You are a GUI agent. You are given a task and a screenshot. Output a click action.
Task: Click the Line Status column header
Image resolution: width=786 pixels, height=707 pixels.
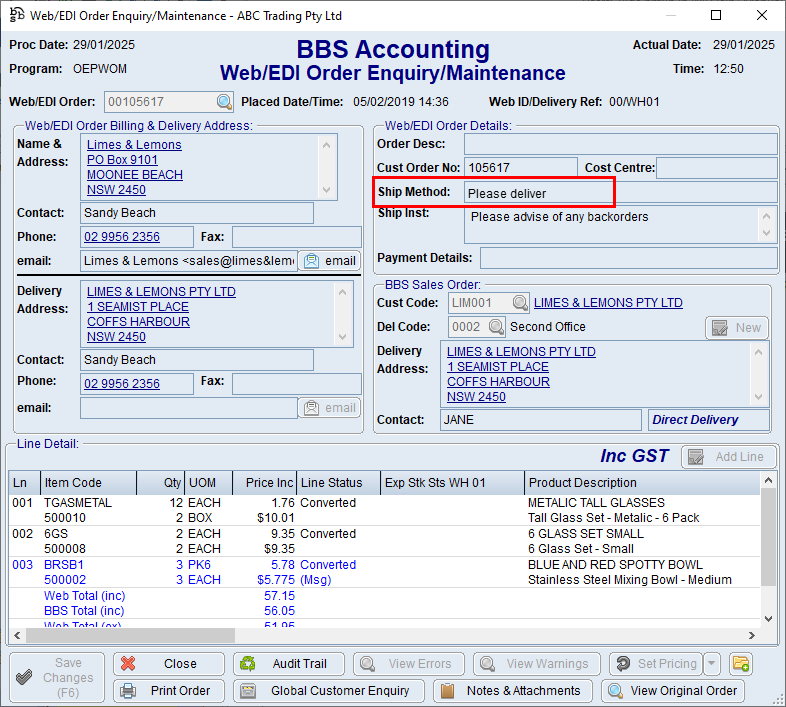337,483
